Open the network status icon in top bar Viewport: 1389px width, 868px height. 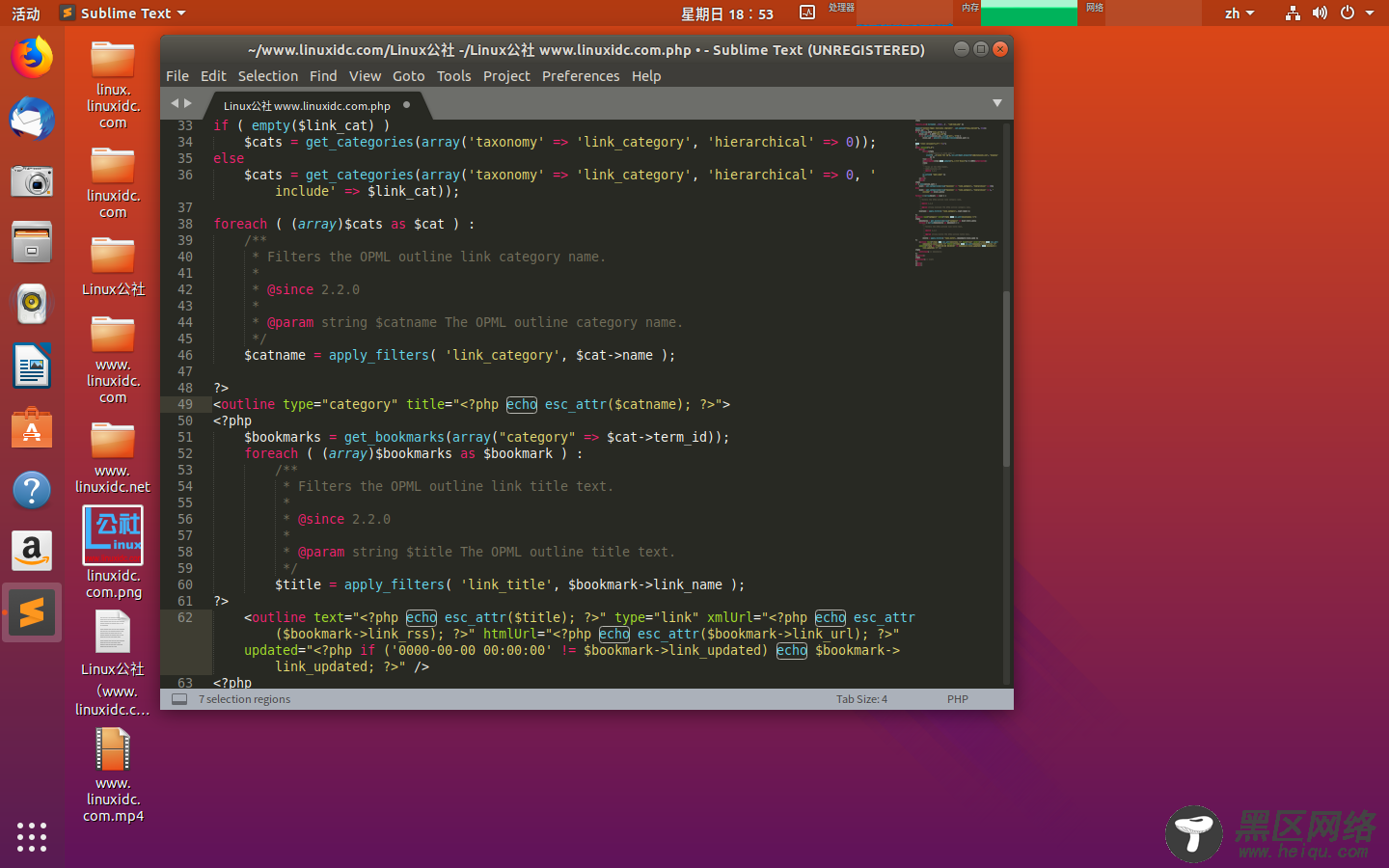1293,13
